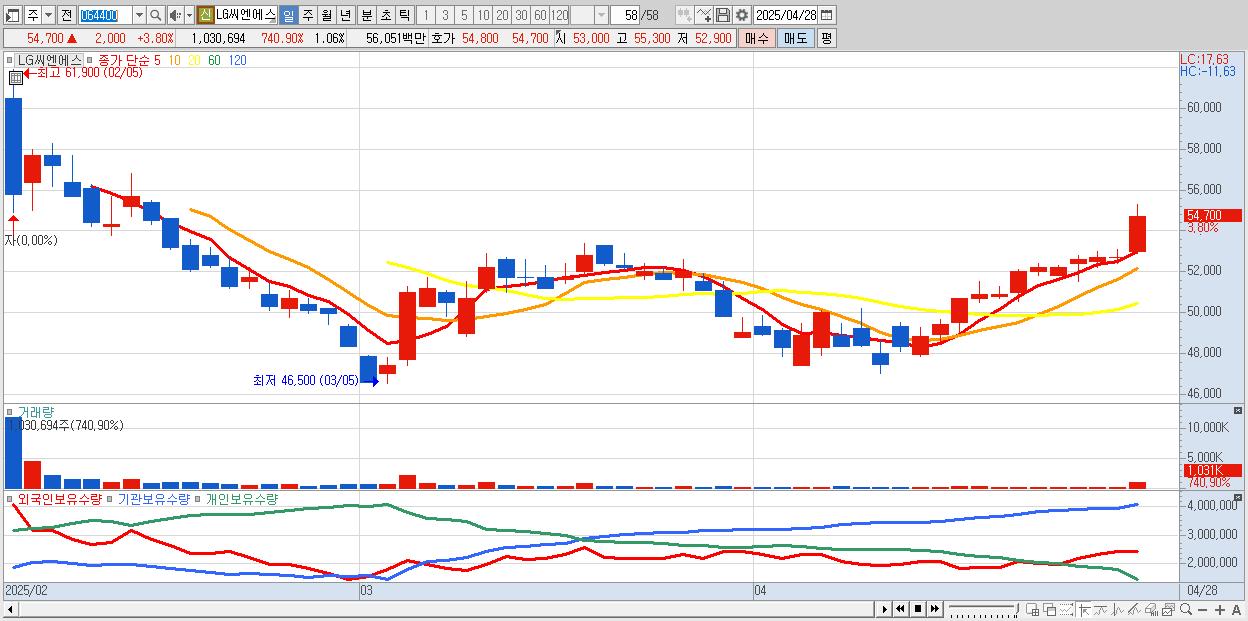Click the minus zoom-out icon at bottom

(1202, 610)
